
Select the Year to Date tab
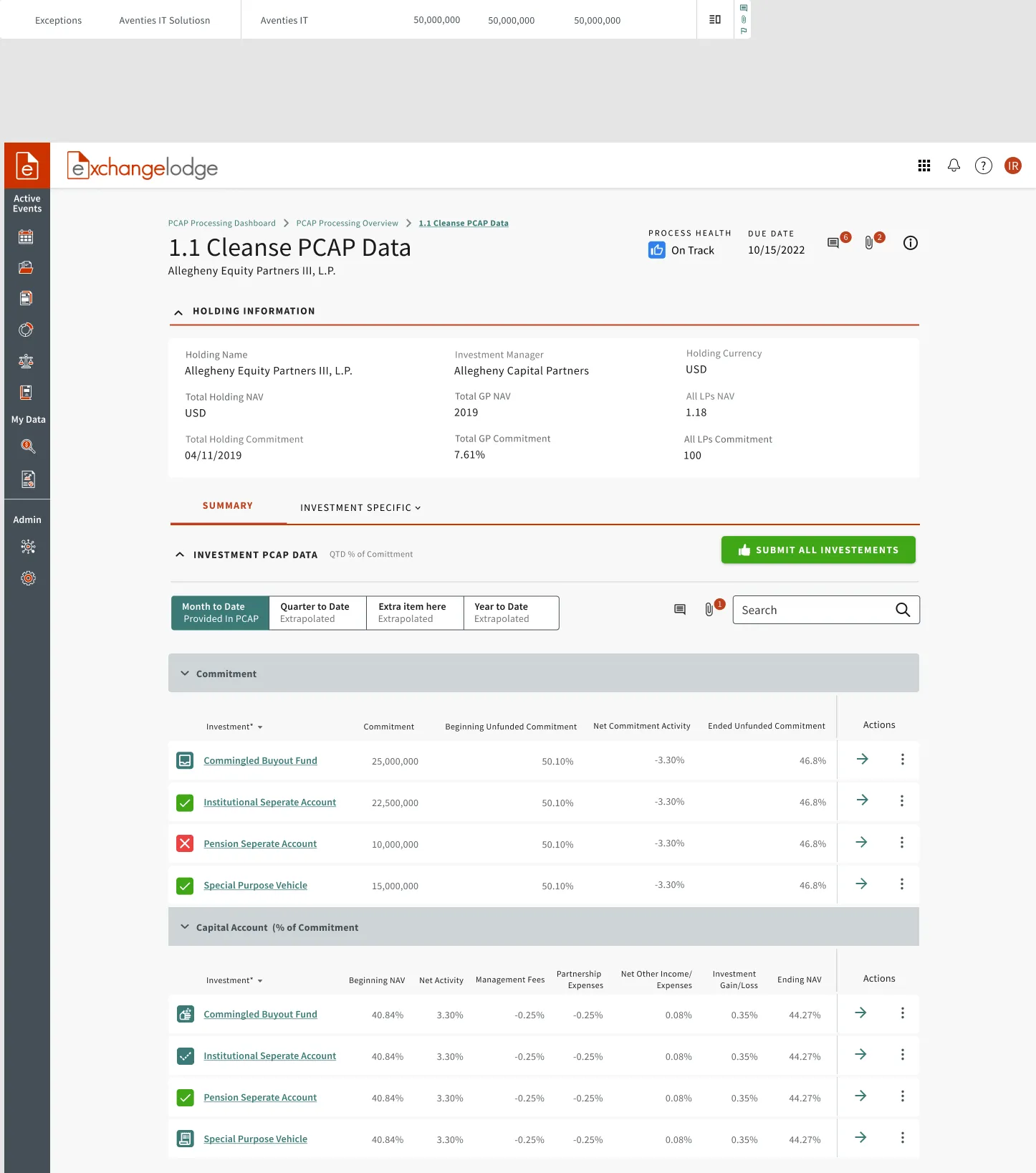click(x=512, y=613)
